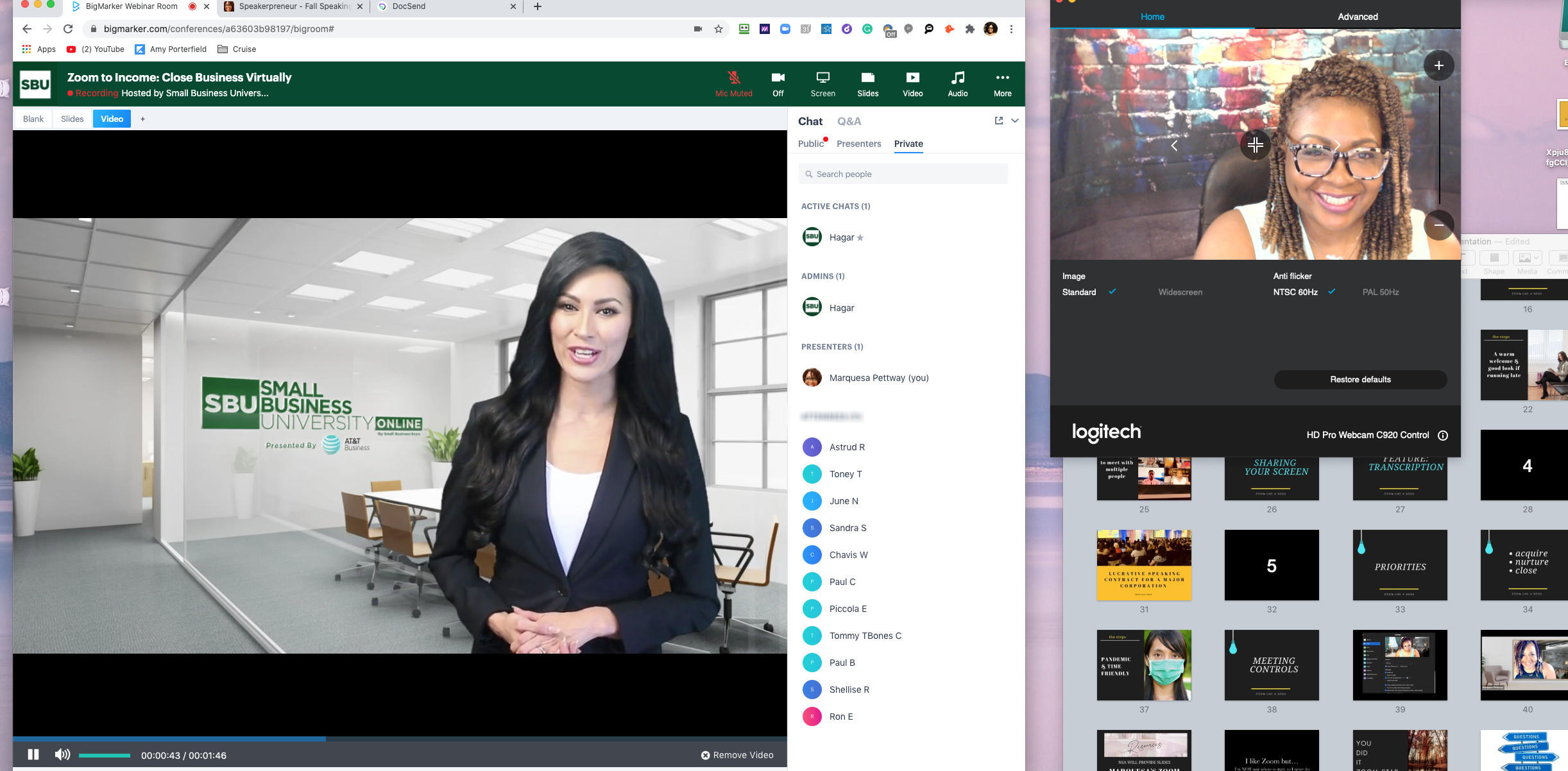Viewport: 1568px width, 771px height.
Task: Open the camera permission icon in address bar
Action: [x=697, y=29]
